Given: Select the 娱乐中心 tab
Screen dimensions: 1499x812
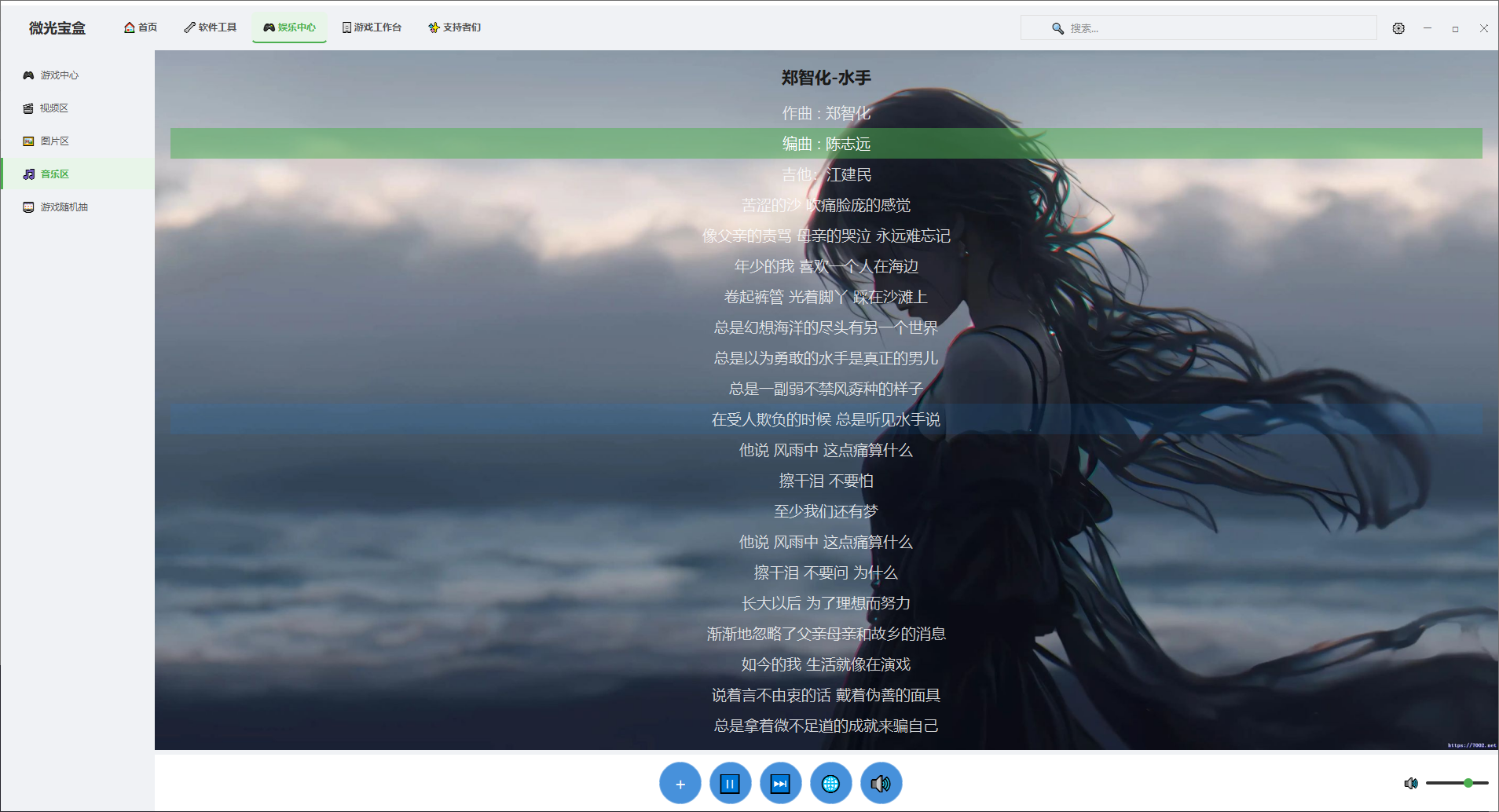Looking at the screenshot, I should coord(289,27).
